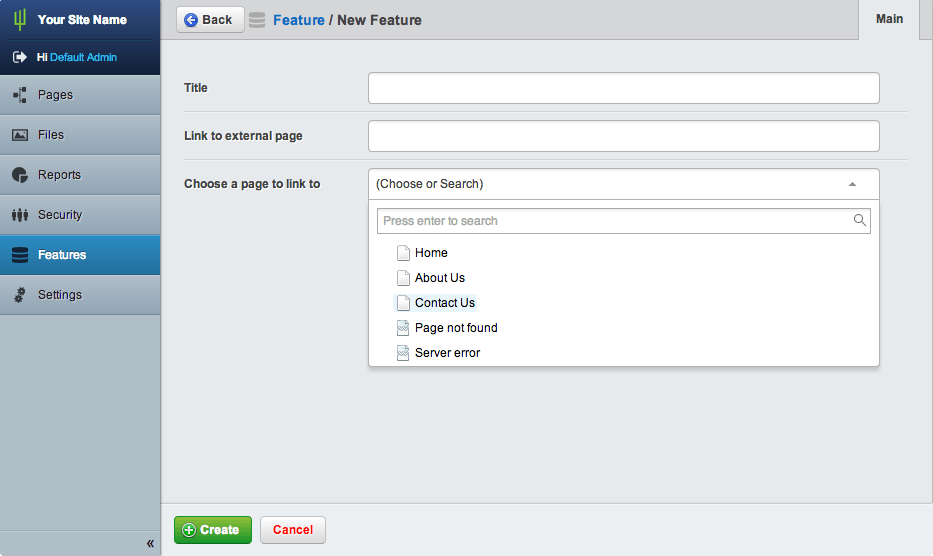
Task: Click the magnifier icon in page search box
Action: point(859,220)
